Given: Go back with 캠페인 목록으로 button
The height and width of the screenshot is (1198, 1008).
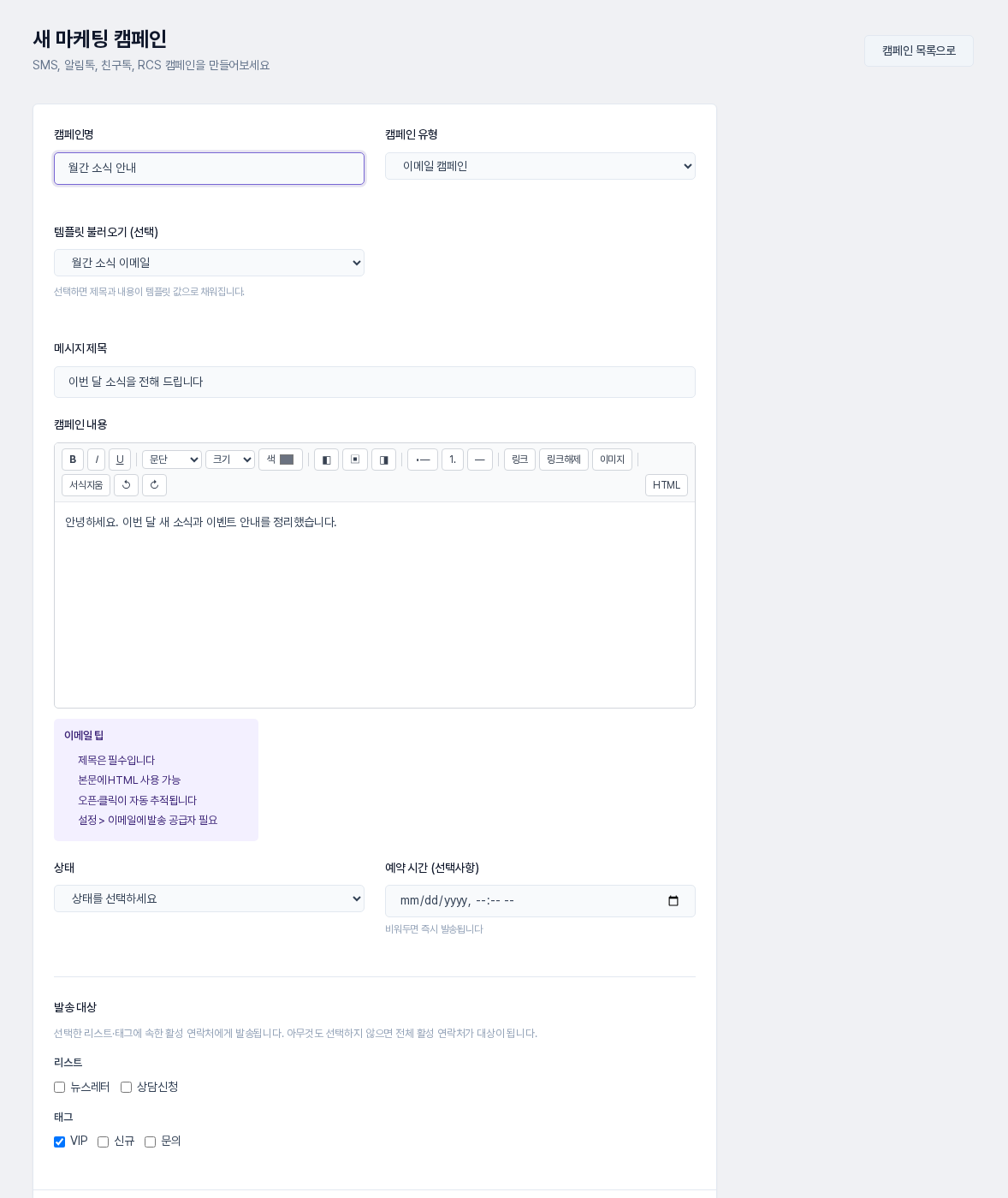Looking at the screenshot, I should (x=919, y=50).
